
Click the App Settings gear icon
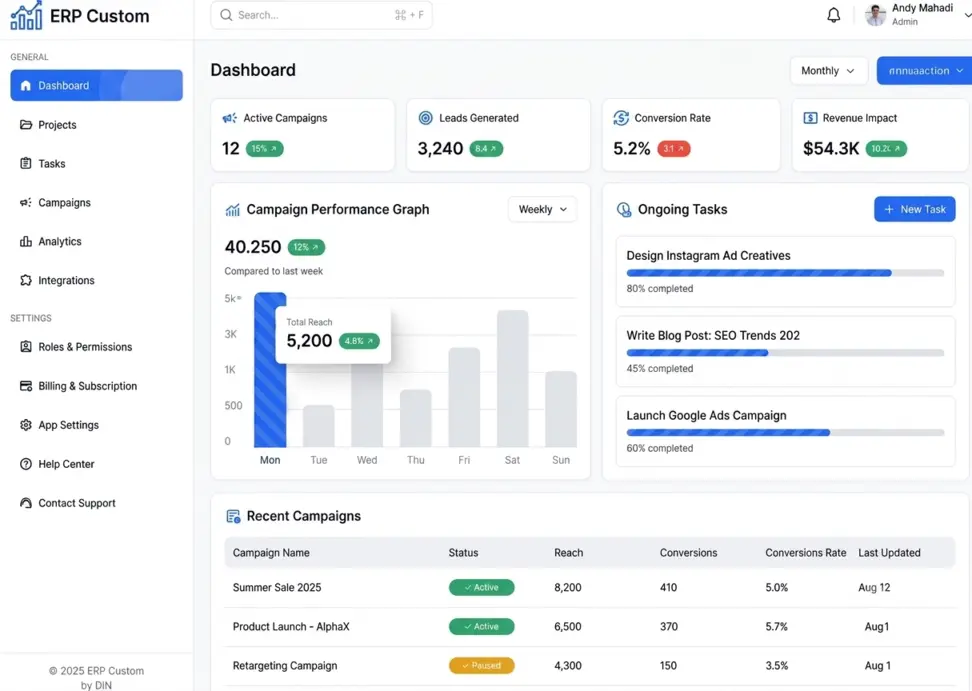(25, 425)
